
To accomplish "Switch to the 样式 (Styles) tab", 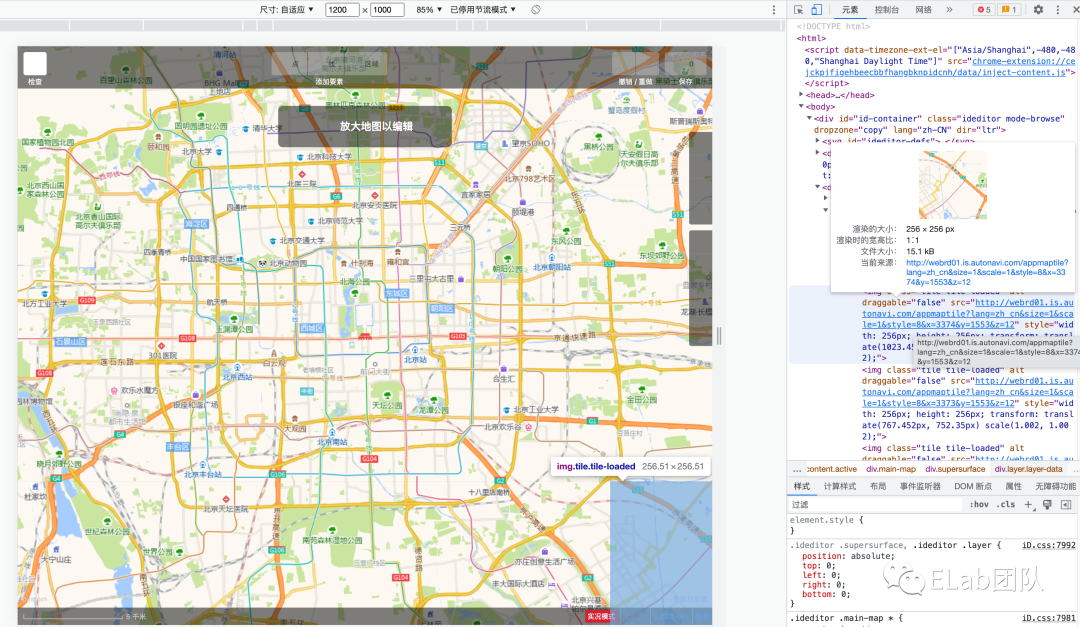I will pyautogui.click(x=802, y=486).
